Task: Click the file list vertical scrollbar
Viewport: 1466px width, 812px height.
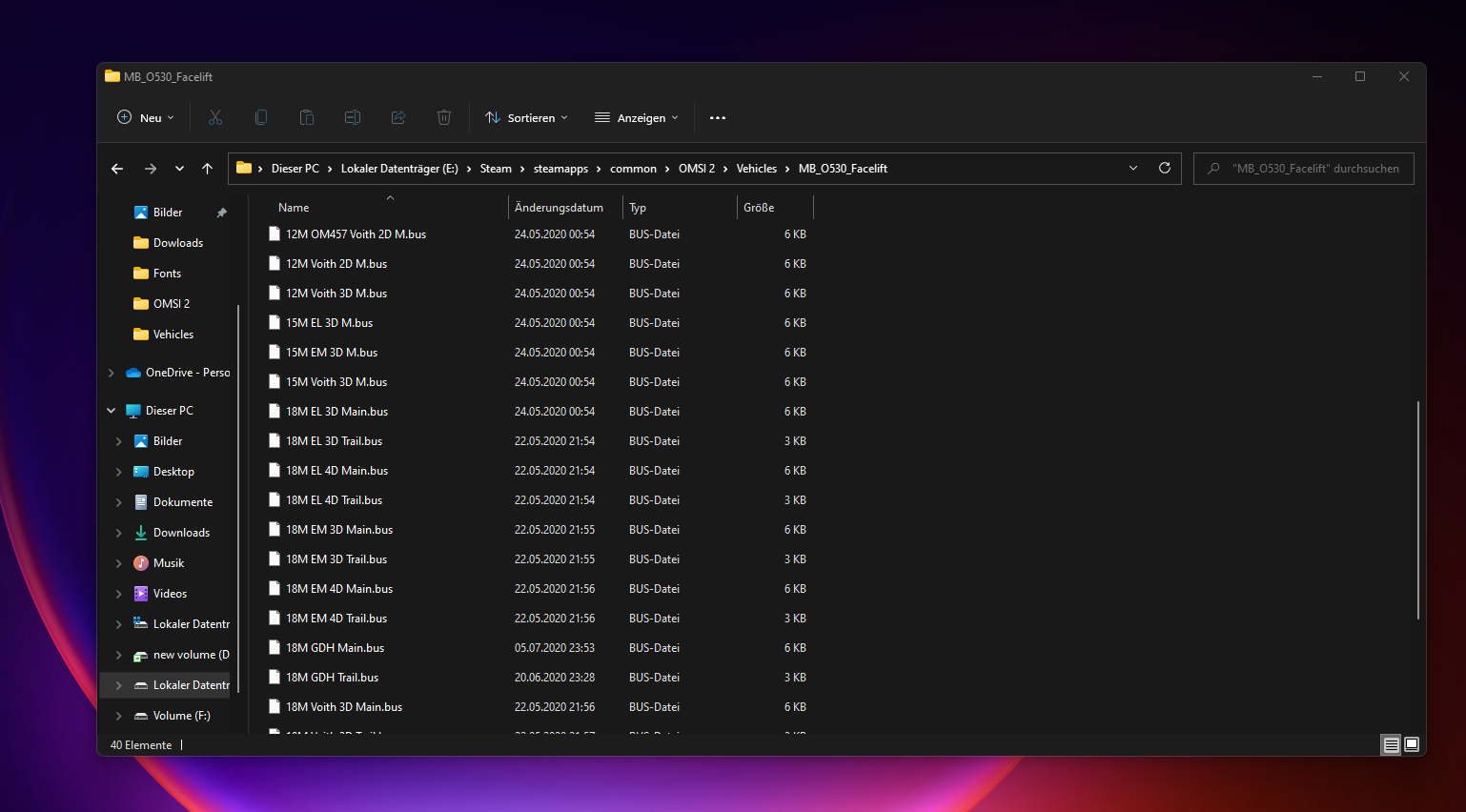Action: 1418,510
